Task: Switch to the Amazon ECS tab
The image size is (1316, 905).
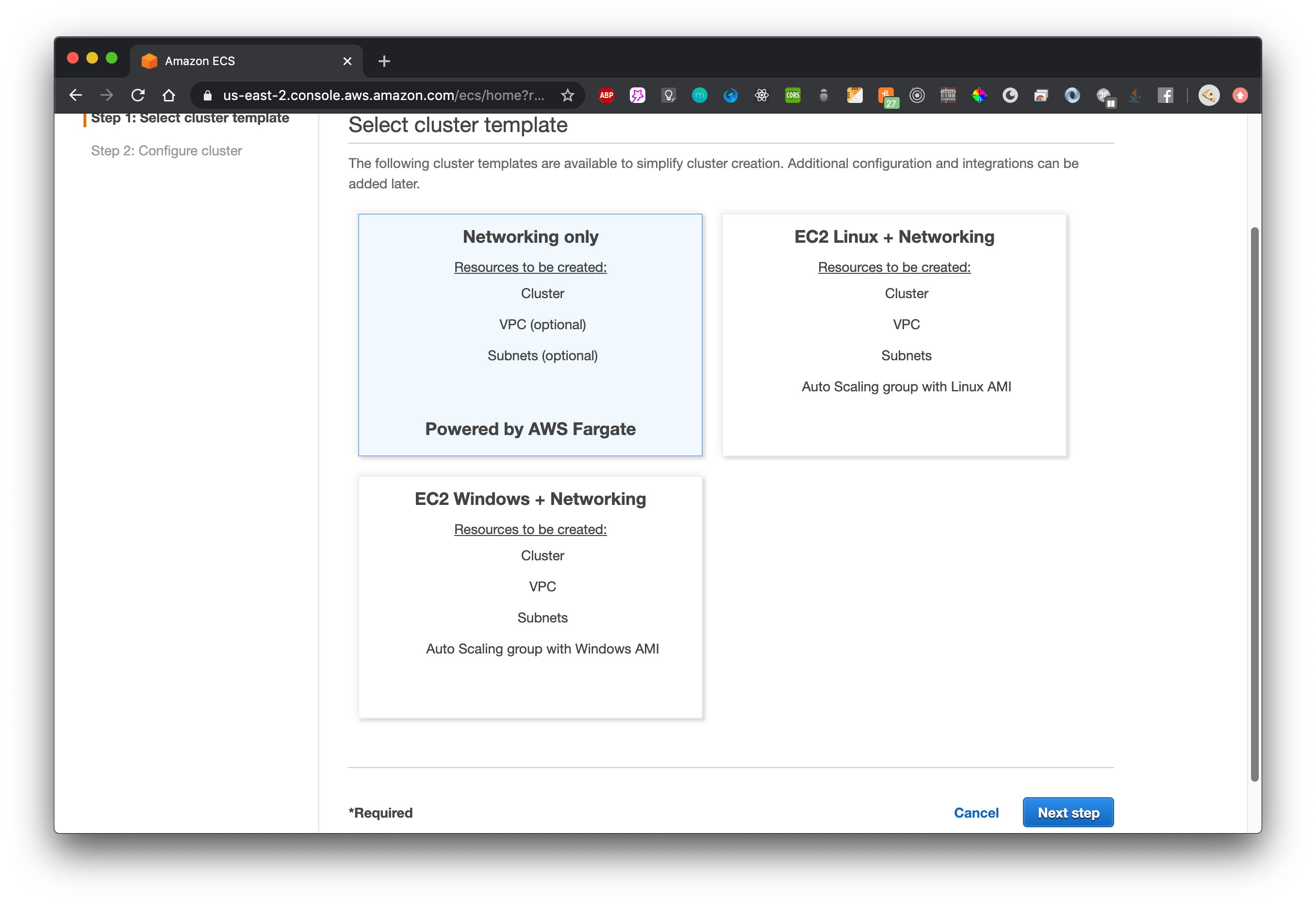Action: pos(247,61)
